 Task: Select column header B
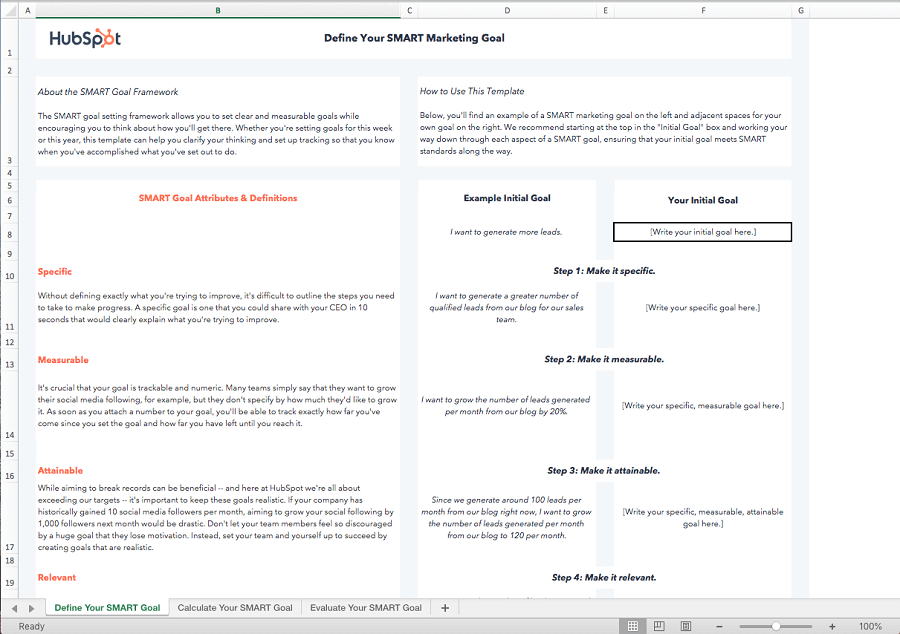(x=218, y=9)
